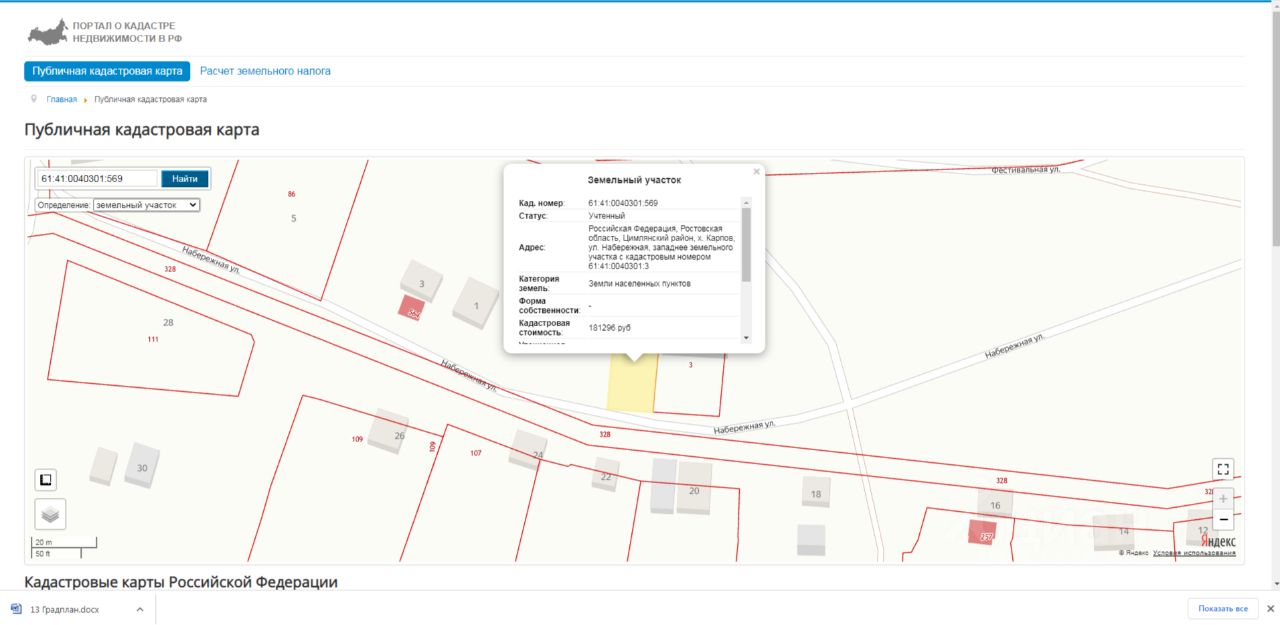
Task: Click the Word icon of 13 Градплан.docx
Action: point(16,609)
